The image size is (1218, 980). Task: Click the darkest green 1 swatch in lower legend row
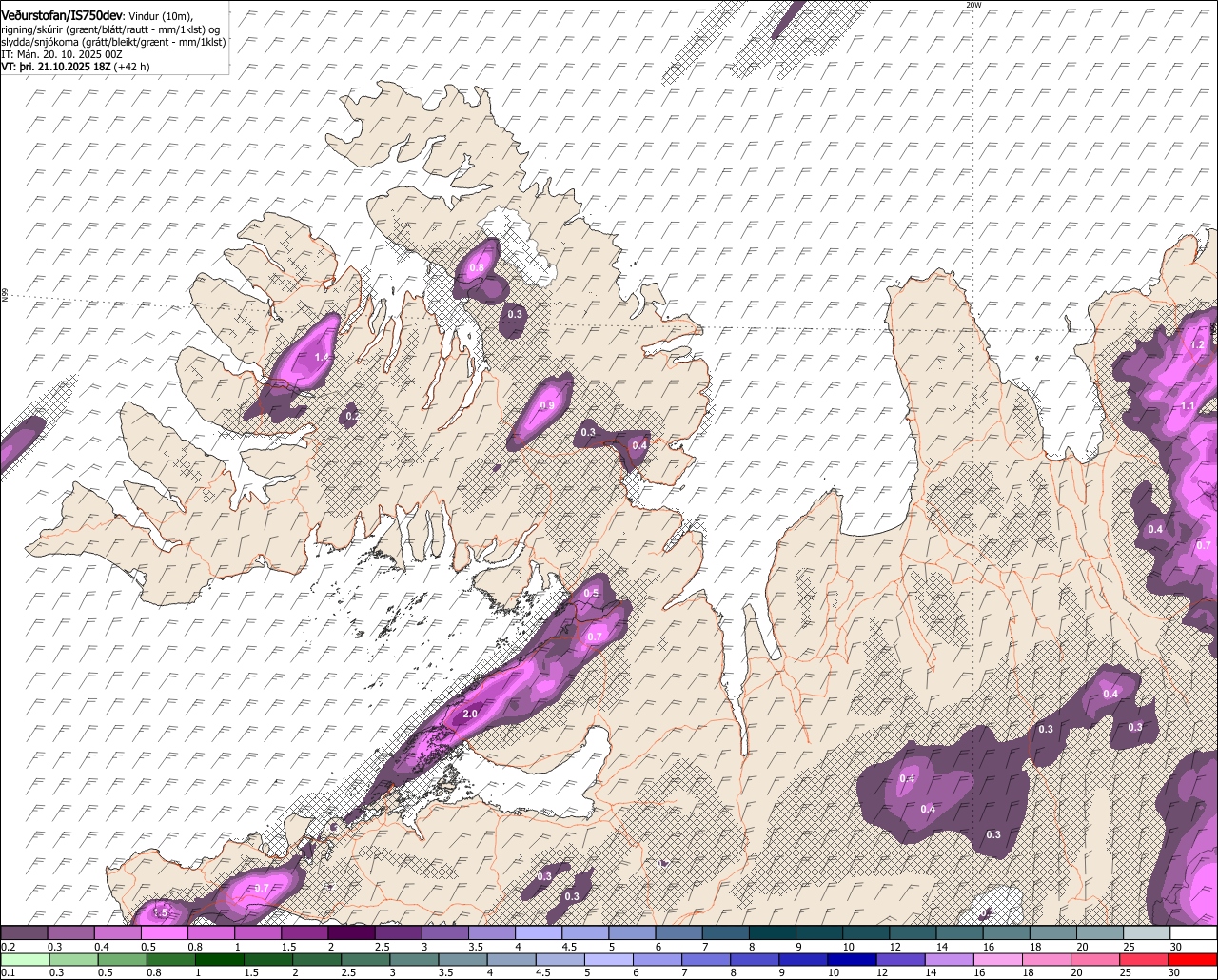pyautogui.click(x=219, y=958)
